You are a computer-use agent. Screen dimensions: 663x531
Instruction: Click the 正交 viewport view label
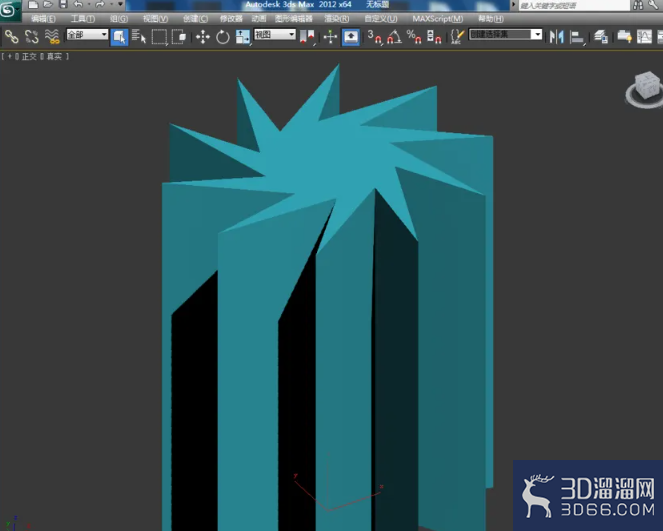(x=30, y=56)
